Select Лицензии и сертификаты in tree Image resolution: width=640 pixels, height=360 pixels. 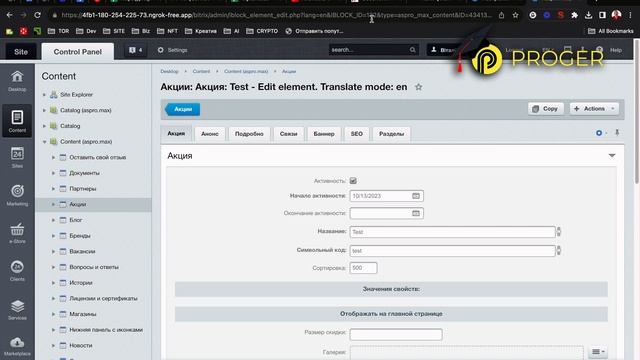pyautogui.click(x=103, y=298)
